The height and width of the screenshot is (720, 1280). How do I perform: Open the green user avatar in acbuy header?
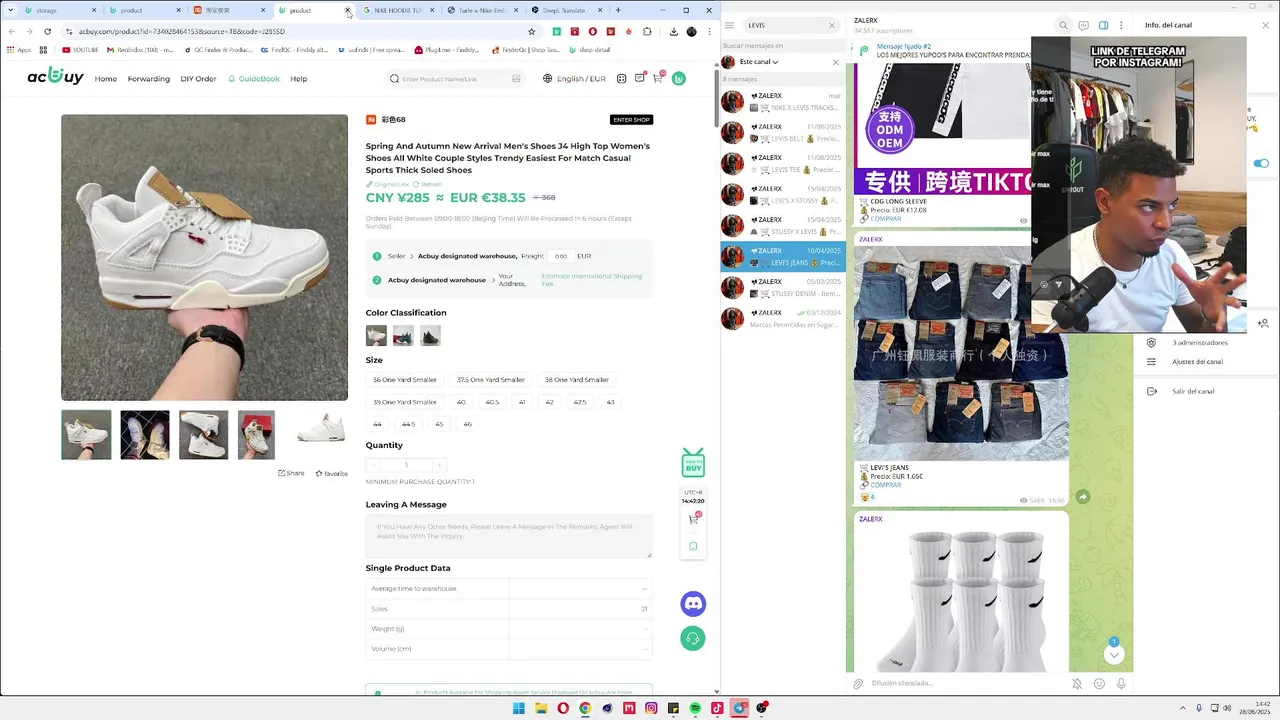(x=679, y=78)
